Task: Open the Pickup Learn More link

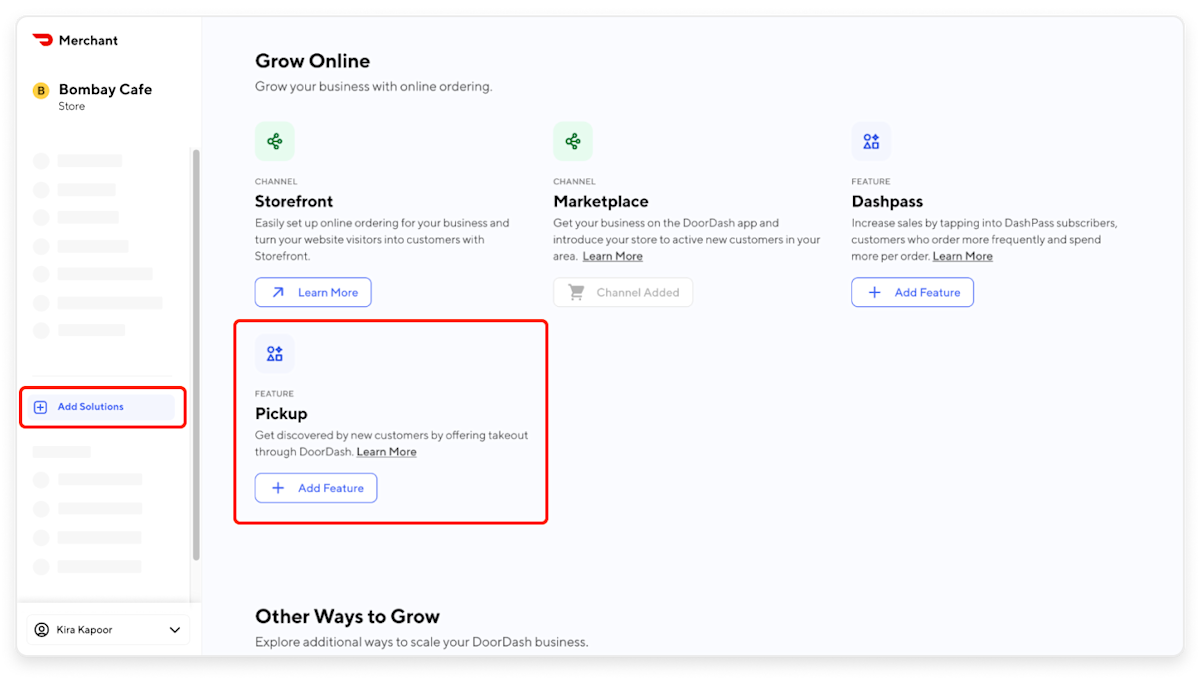Action: [x=386, y=452]
